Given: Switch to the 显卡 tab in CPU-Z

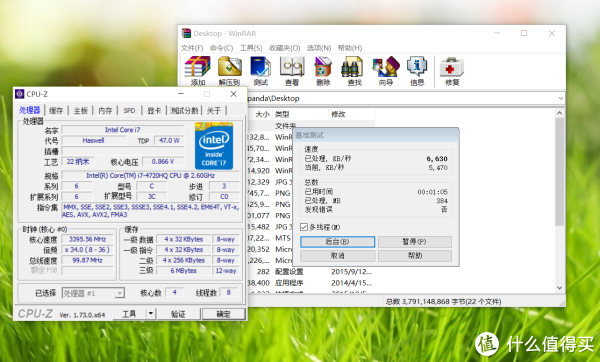Looking at the screenshot, I should click(154, 111).
